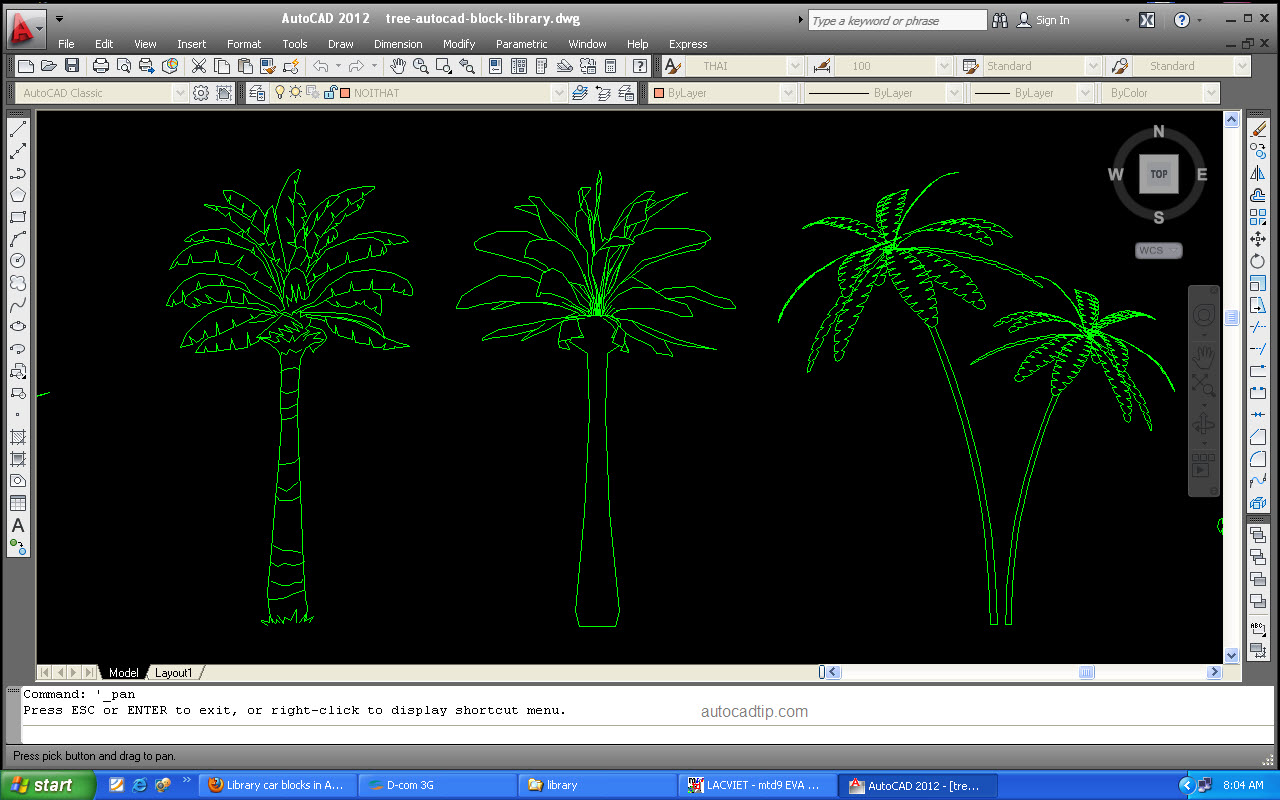Expand the ByColor plot style dropdown

click(x=1211, y=93)
